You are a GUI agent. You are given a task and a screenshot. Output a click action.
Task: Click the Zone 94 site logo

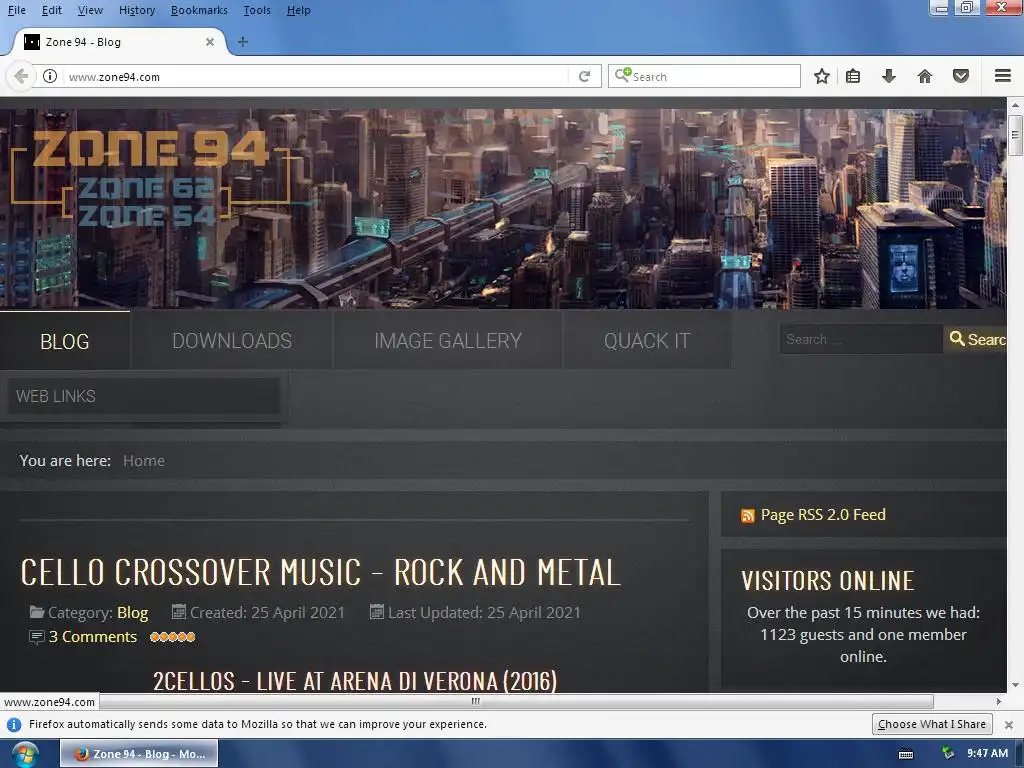(150, 178)
